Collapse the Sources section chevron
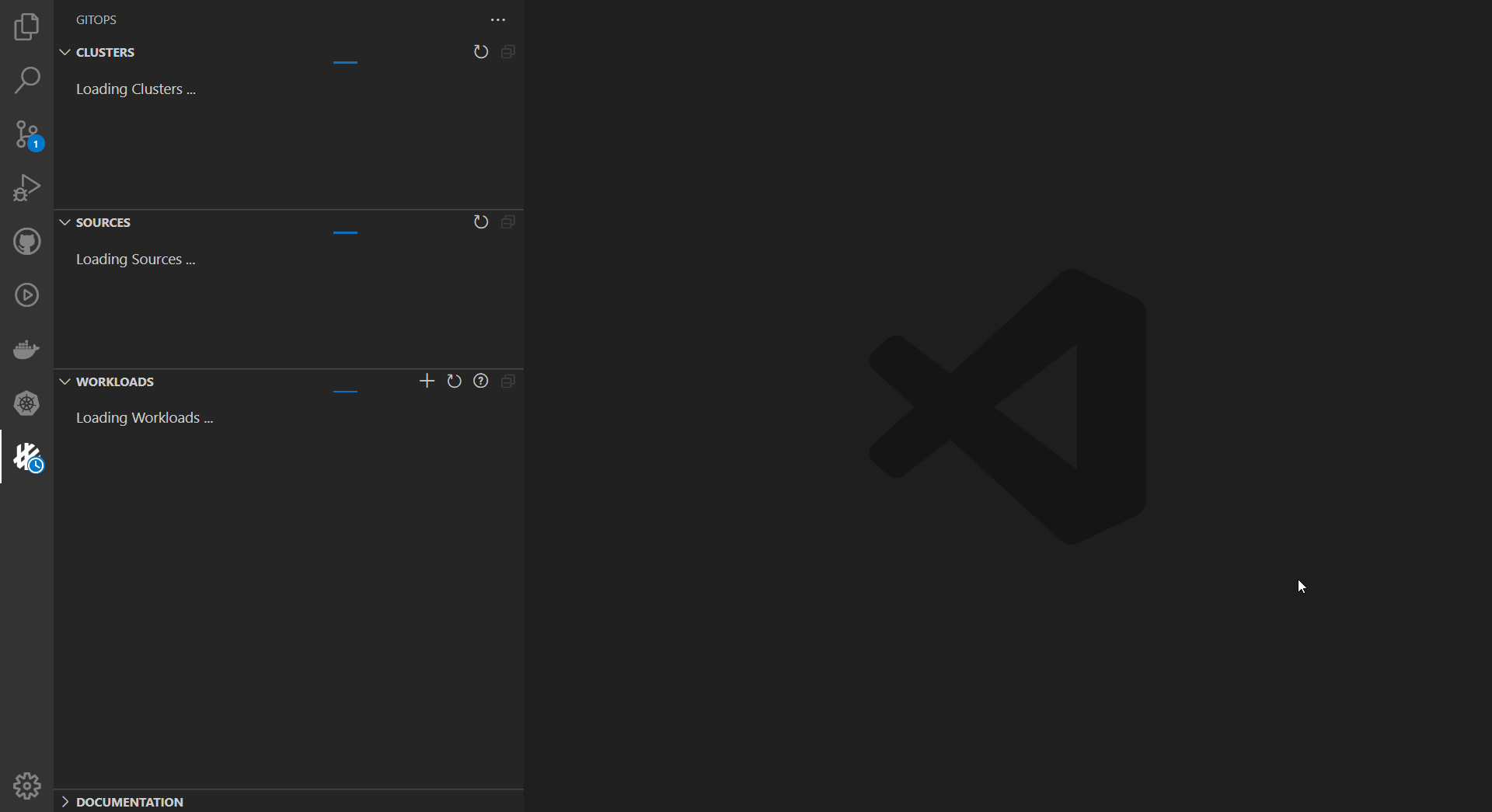 (x=64, y=222)
